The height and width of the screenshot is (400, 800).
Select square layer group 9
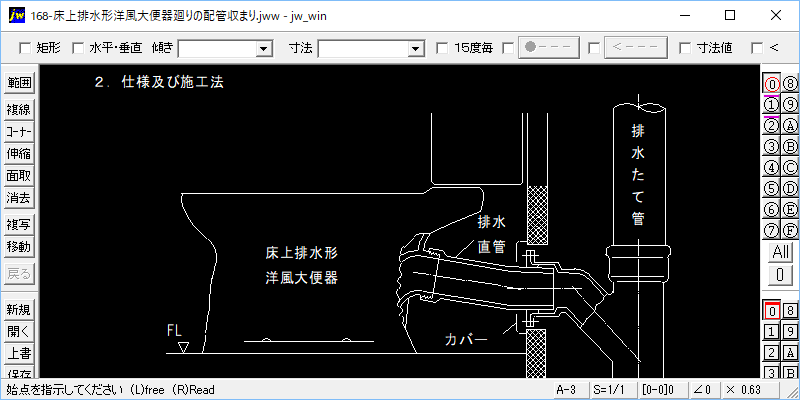[x=790, y=332]
